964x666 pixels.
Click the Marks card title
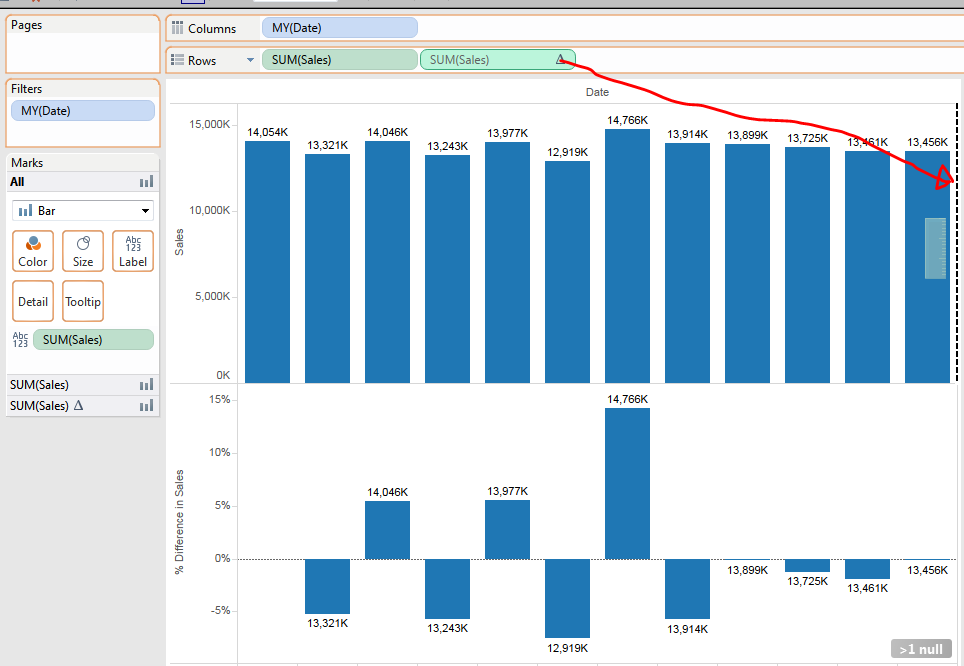pyautogui.click(x=27, y=162)
